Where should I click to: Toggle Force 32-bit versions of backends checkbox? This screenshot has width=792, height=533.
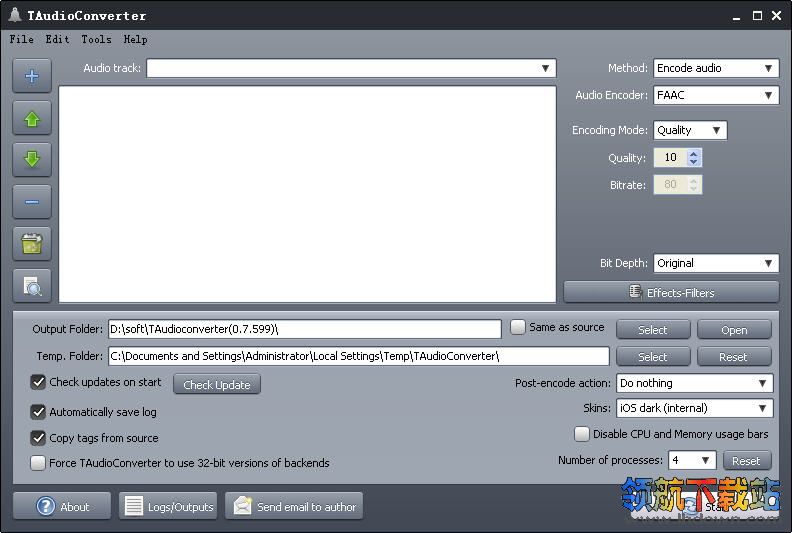(38, 463)
